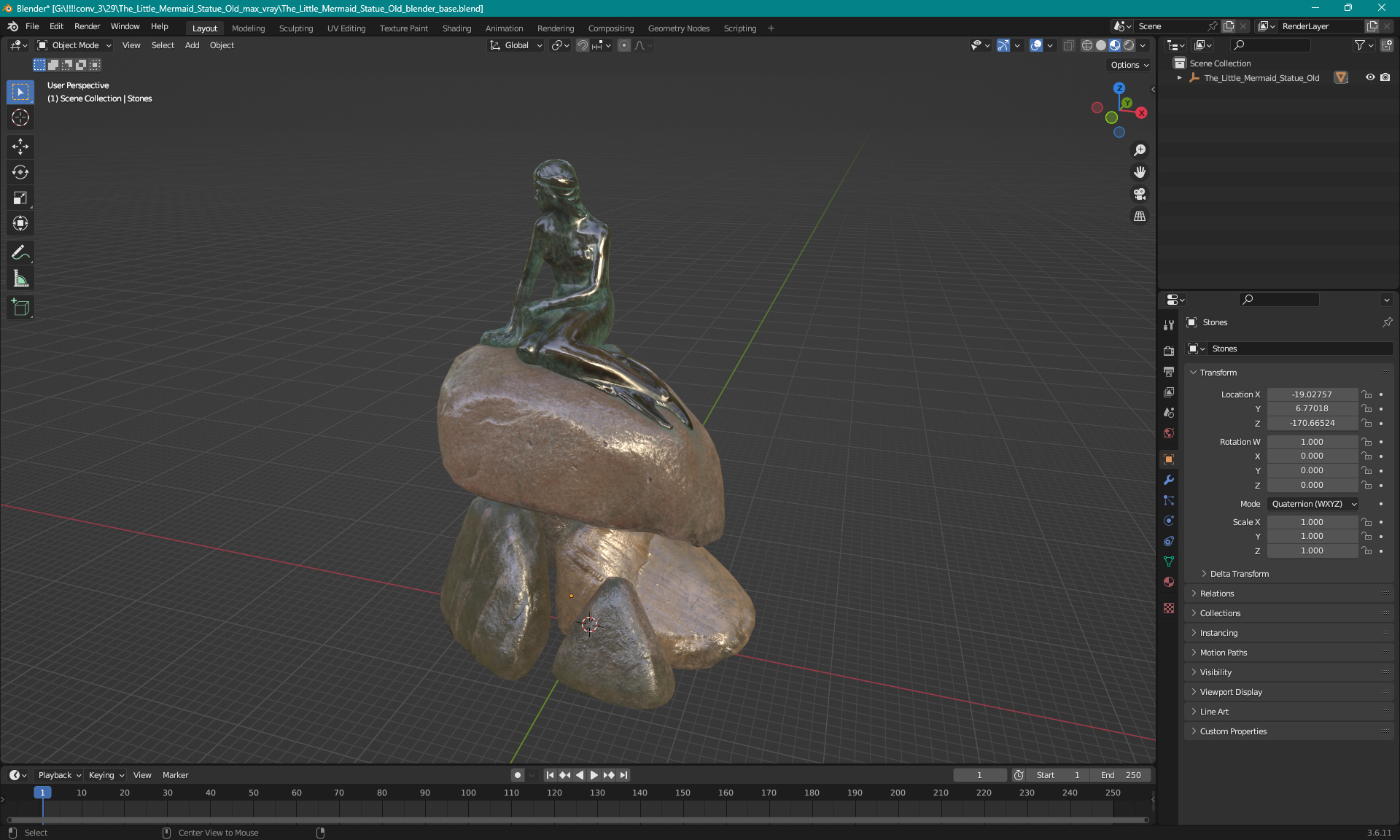Screen dimensions: 1400x840
Task: Open Global transform orientation dropdown
Action: click(516, 45)
